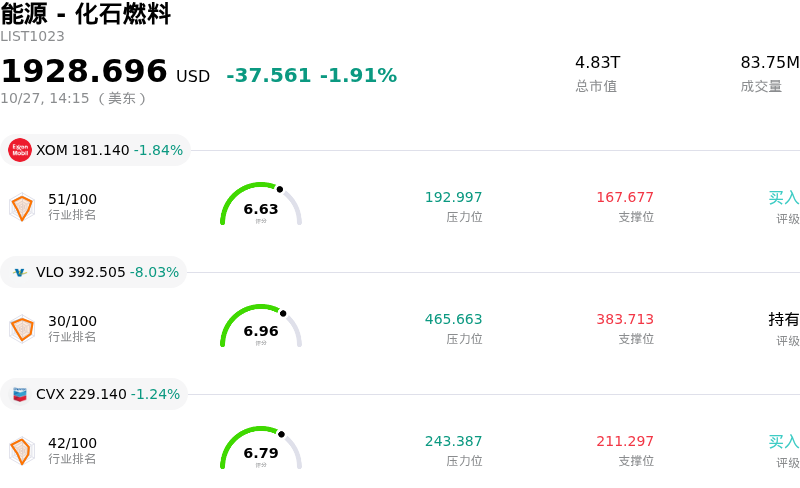This screenshot has width=800, height=488.
Task: Click the 能源 - 化石燃料 sector title
Action: point(86,14)
